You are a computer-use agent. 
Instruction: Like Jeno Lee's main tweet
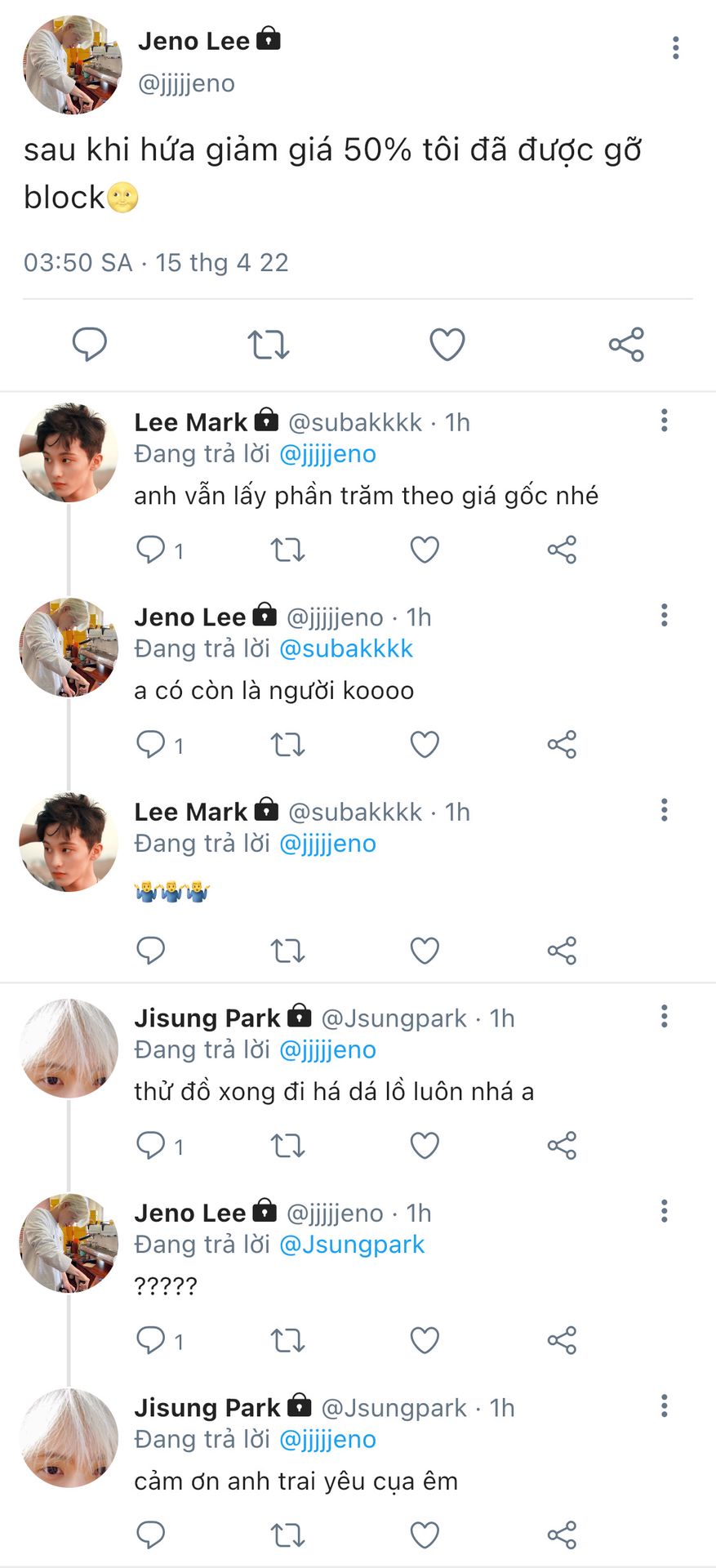click(x=447, y=345)
